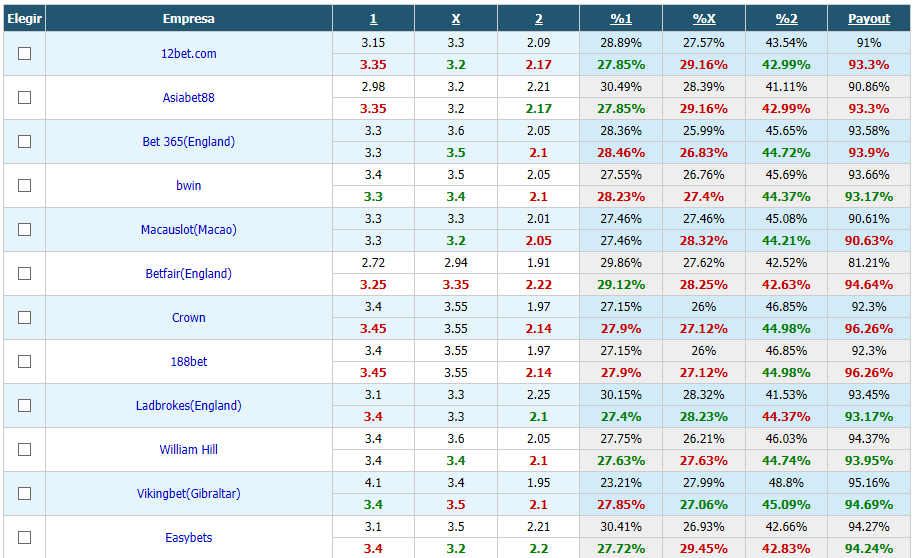Tick the checkbox for Asiabet88

point(25,97)
